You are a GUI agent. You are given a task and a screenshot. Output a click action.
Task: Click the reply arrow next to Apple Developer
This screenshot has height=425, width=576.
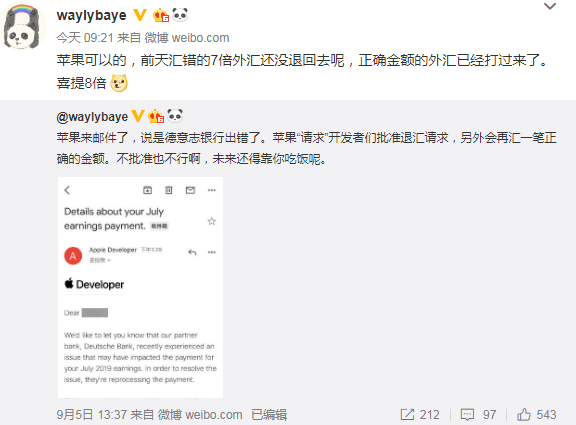pos(192,252)
